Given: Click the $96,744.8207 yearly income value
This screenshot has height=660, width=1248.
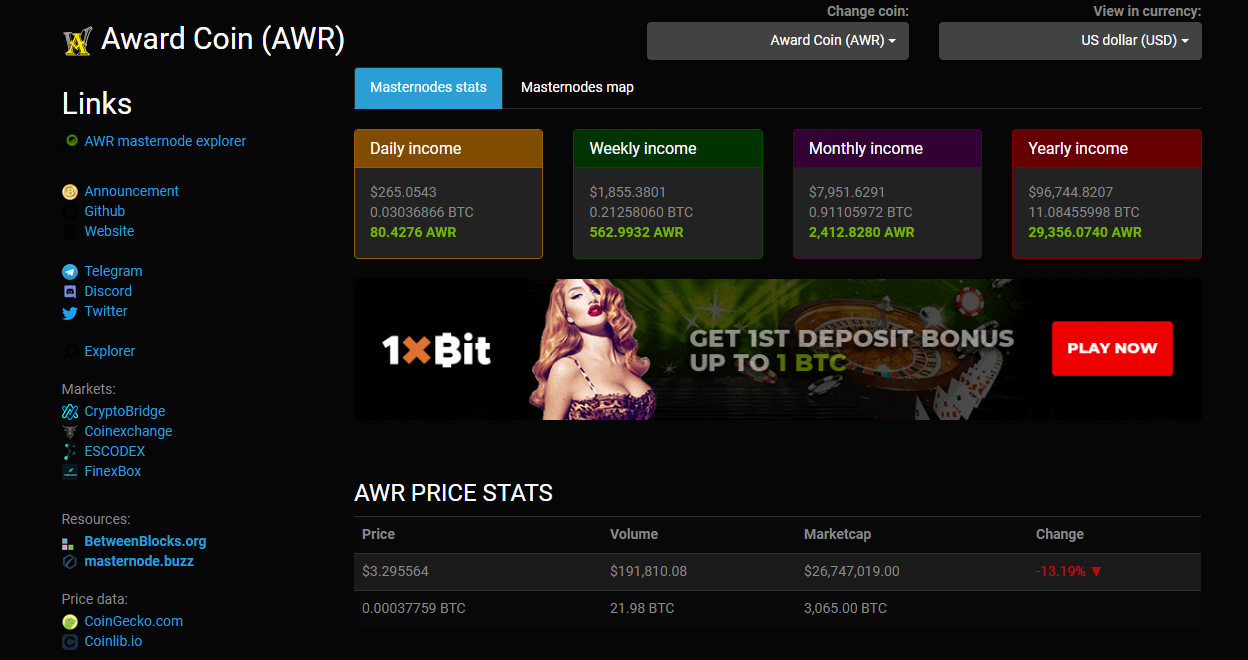Looking at the screenshot, I should pos(1071,192).
